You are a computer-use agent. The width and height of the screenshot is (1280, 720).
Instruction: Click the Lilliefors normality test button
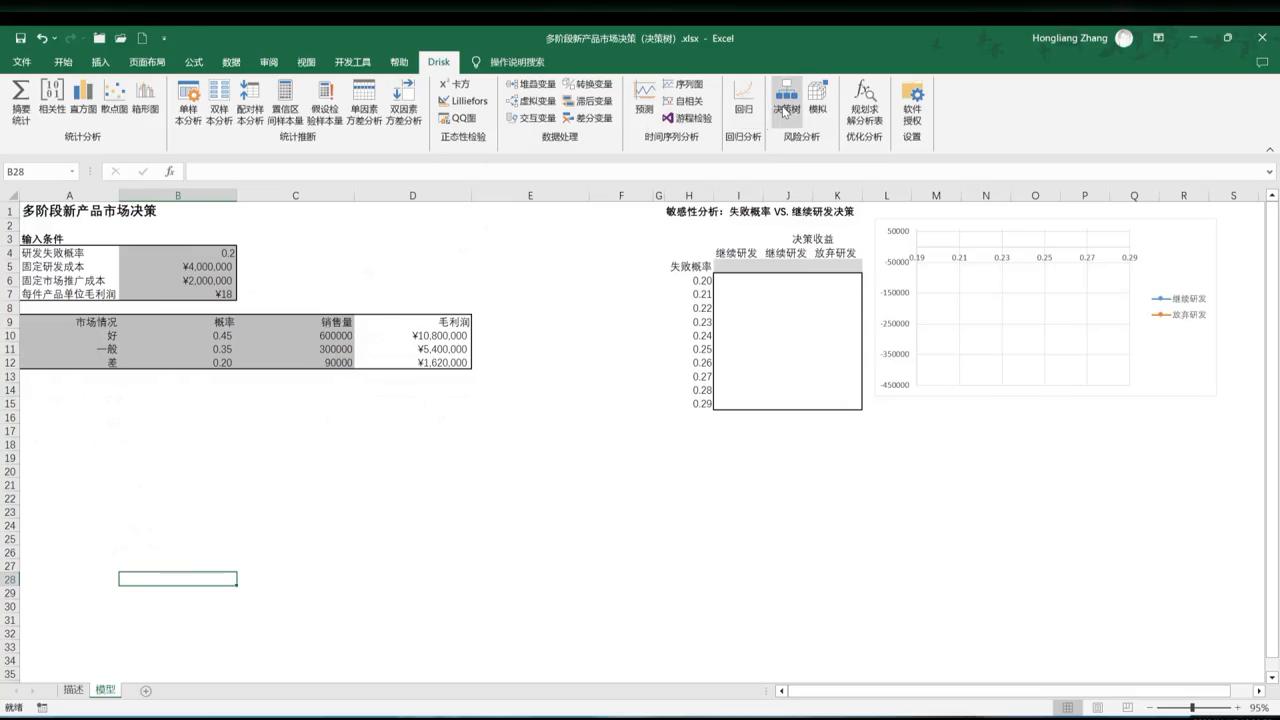463,101
